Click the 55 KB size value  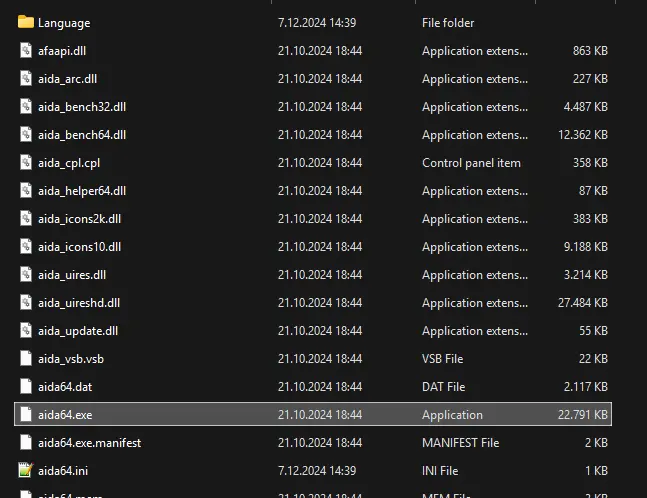(593, 331)
